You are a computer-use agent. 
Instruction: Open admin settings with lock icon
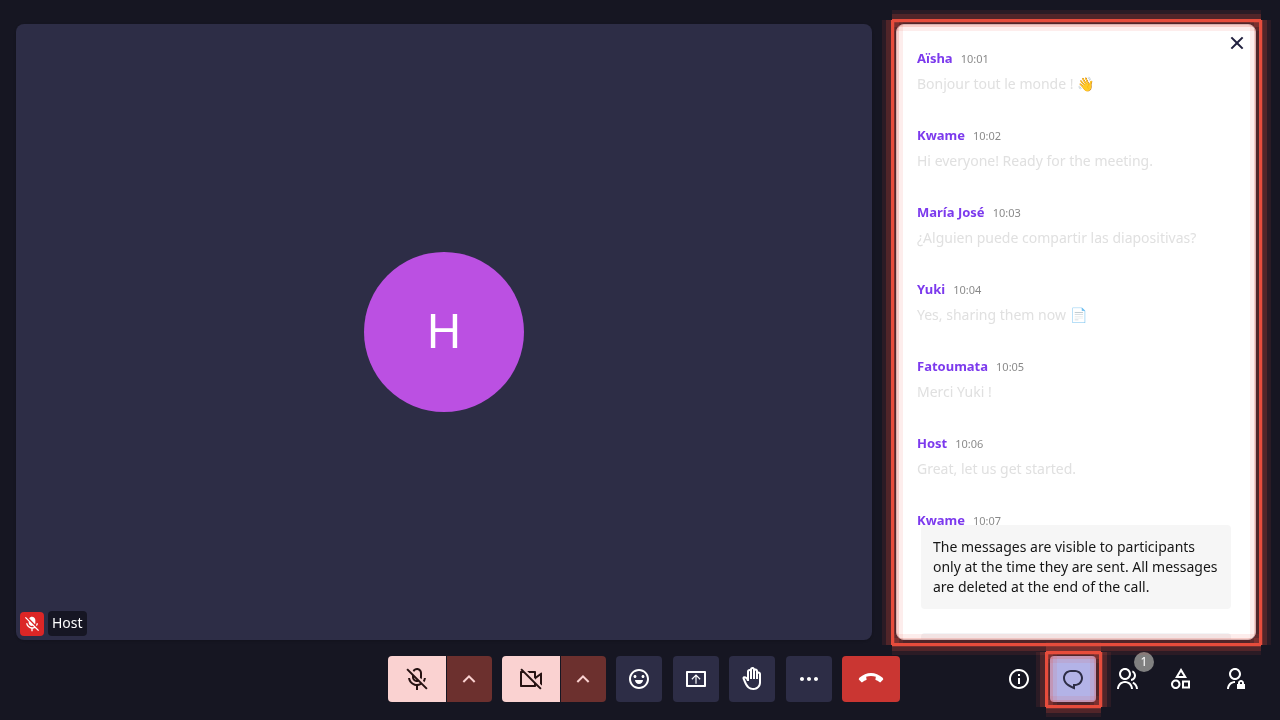(1235, 679)
